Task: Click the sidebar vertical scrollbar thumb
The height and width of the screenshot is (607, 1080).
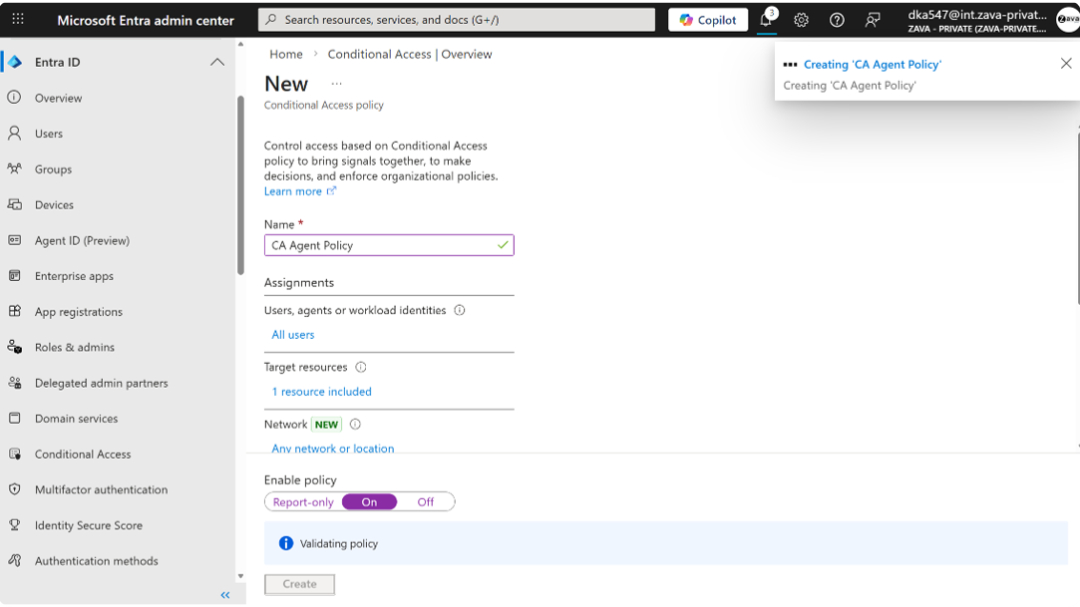Action: [240, 185]
